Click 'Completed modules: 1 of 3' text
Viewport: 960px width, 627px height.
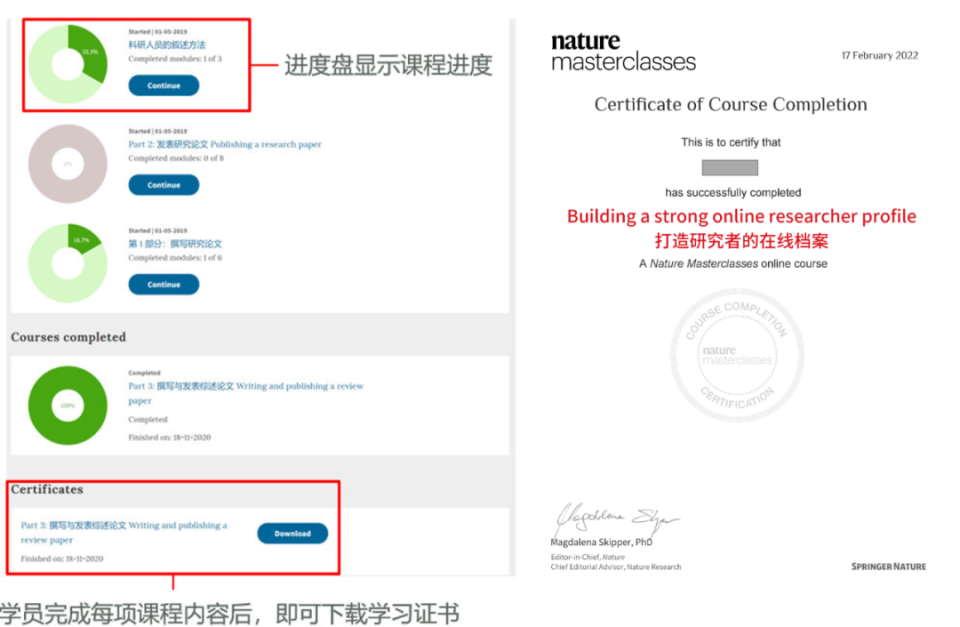(175, 59)
